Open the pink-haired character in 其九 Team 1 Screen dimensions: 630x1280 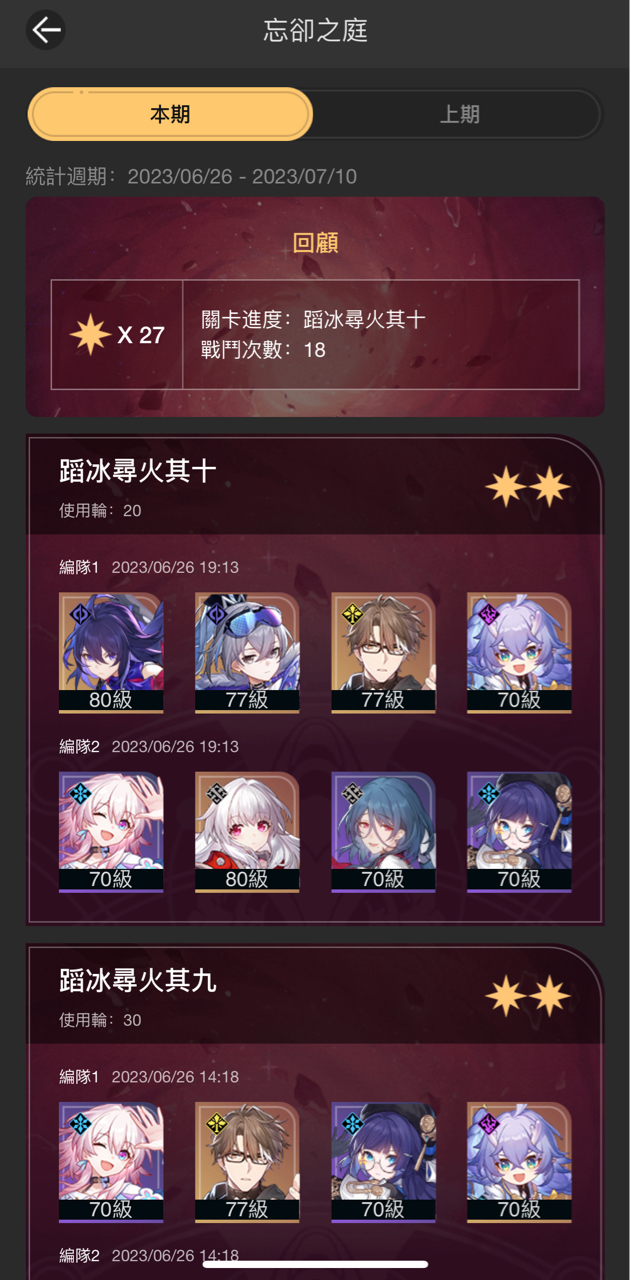[111, 1162]
